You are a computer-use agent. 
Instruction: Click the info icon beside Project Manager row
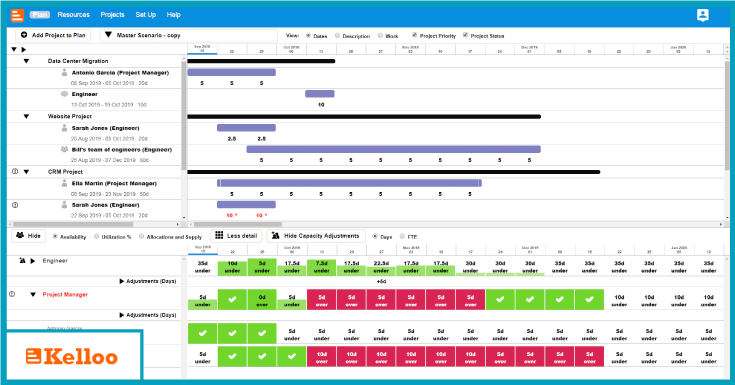(12, 294)
